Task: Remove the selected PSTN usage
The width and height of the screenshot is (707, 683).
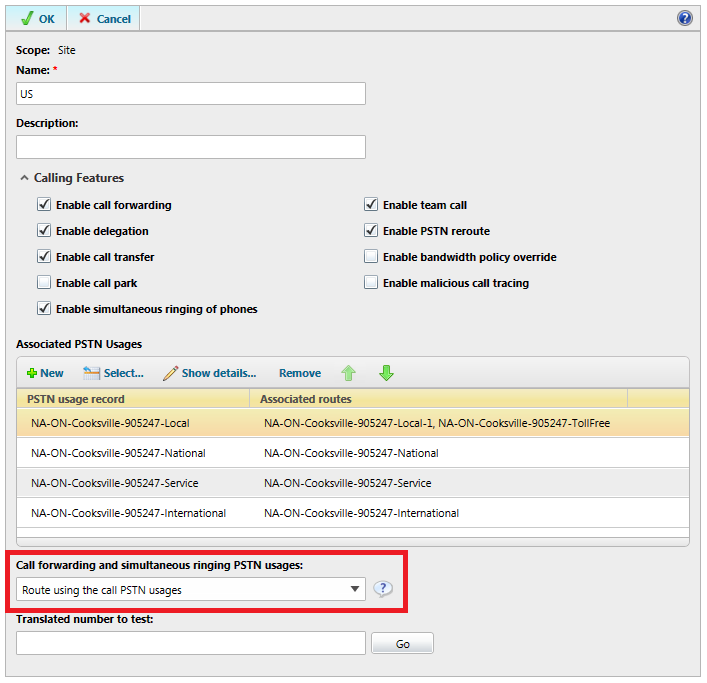Action: 300,373
